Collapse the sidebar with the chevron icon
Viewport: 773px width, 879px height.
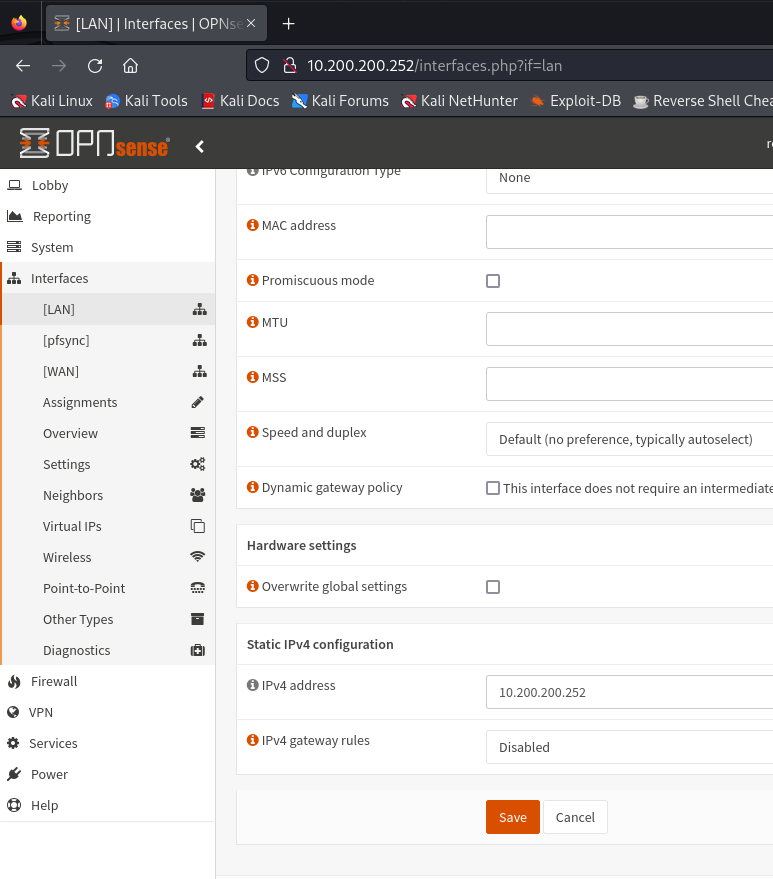(200, 146)
